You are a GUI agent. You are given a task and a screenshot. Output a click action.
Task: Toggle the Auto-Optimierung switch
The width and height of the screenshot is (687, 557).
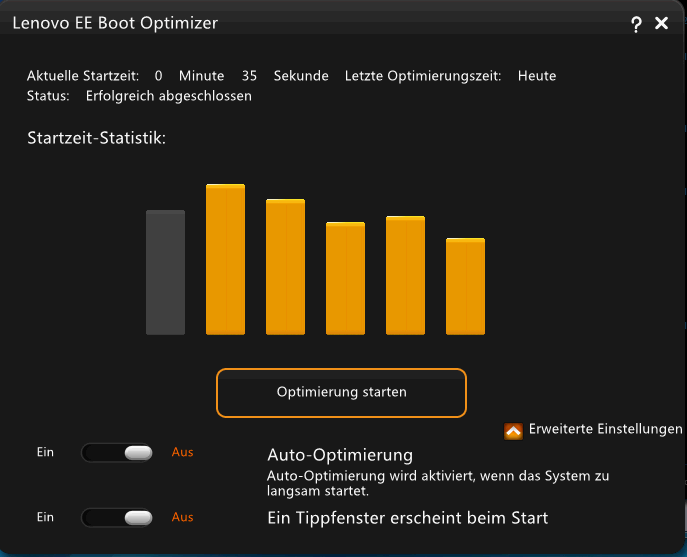(117, 453)
